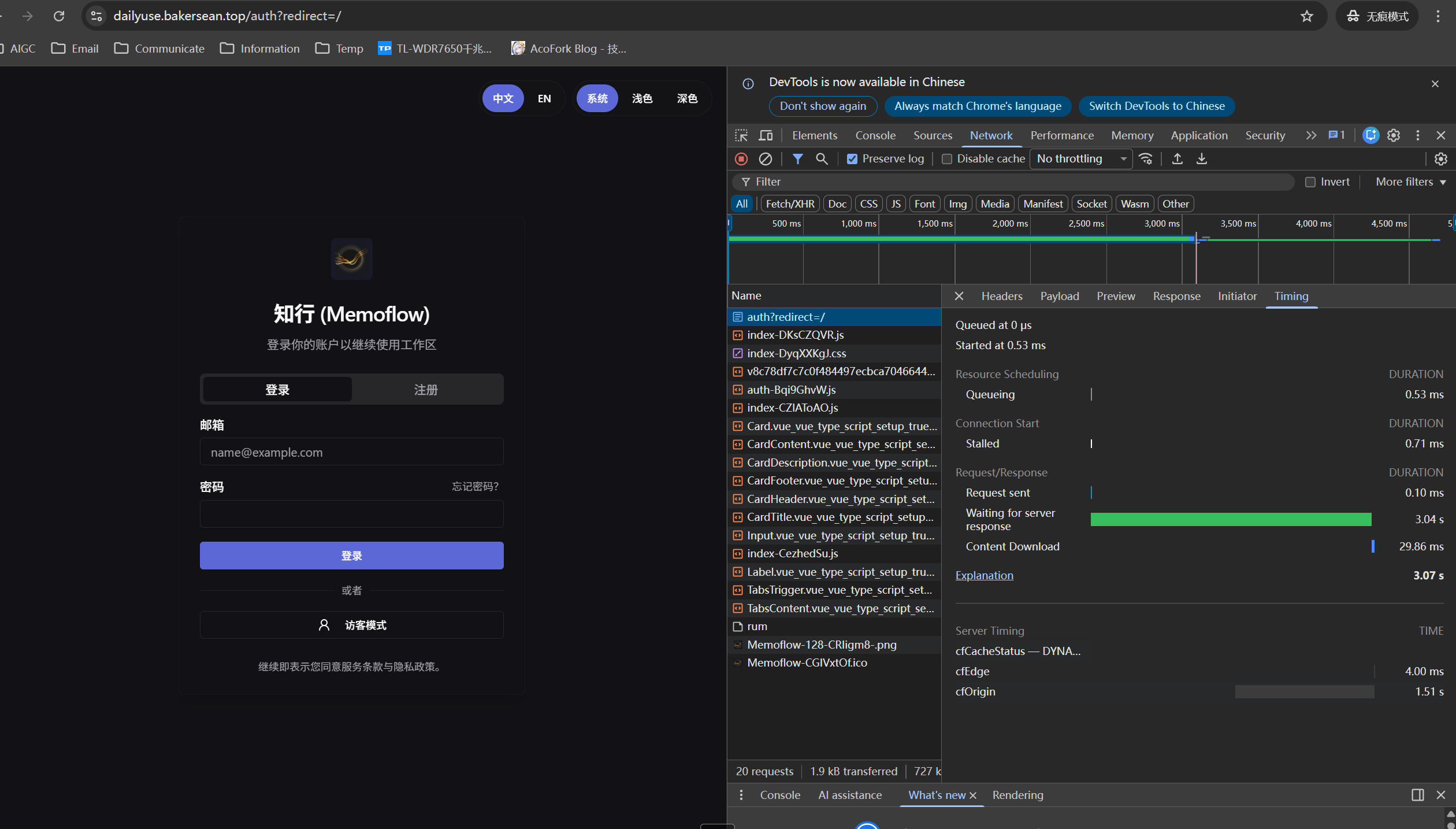Click the inspect element picker icon

pos(741,135)
